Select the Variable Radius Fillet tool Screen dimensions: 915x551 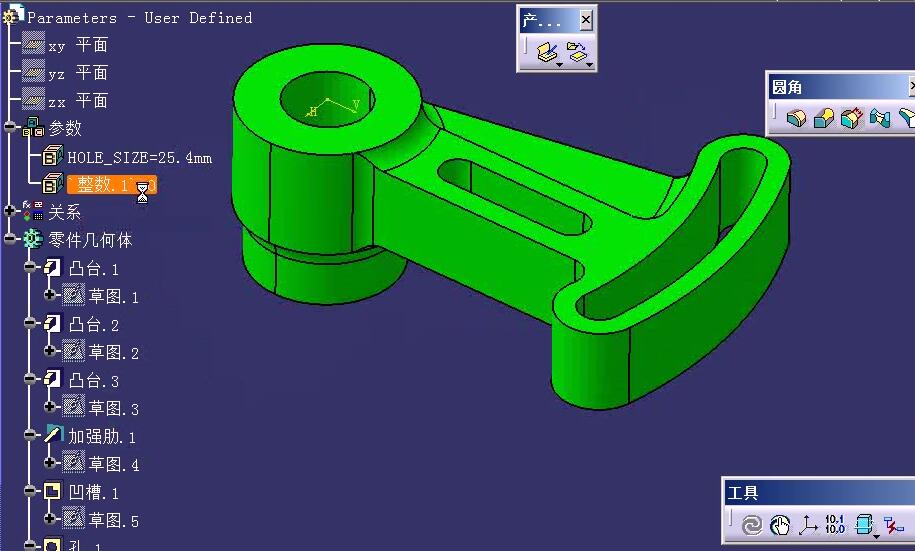[x=823, y=117]
